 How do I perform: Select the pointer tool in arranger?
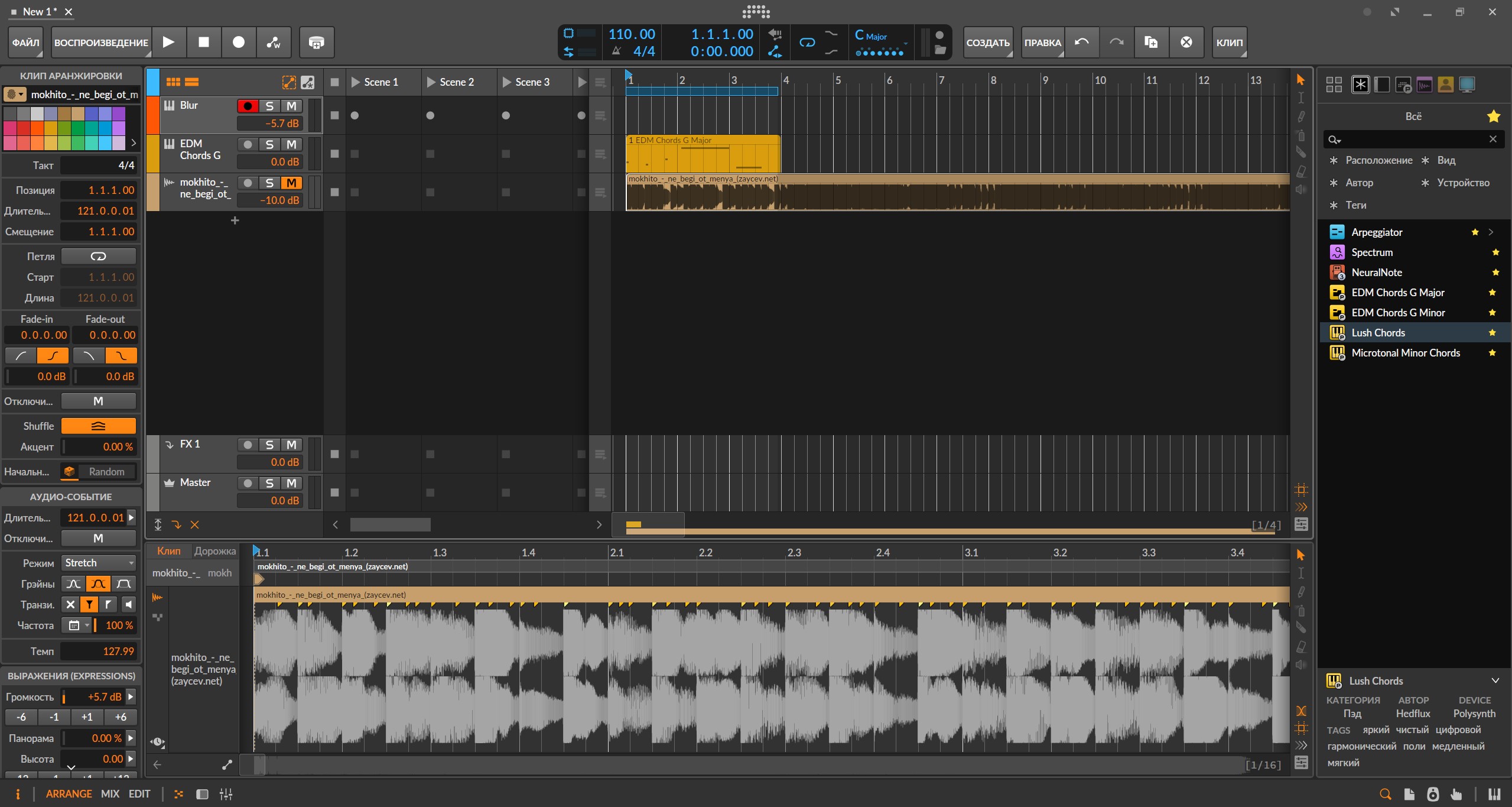1300,80
